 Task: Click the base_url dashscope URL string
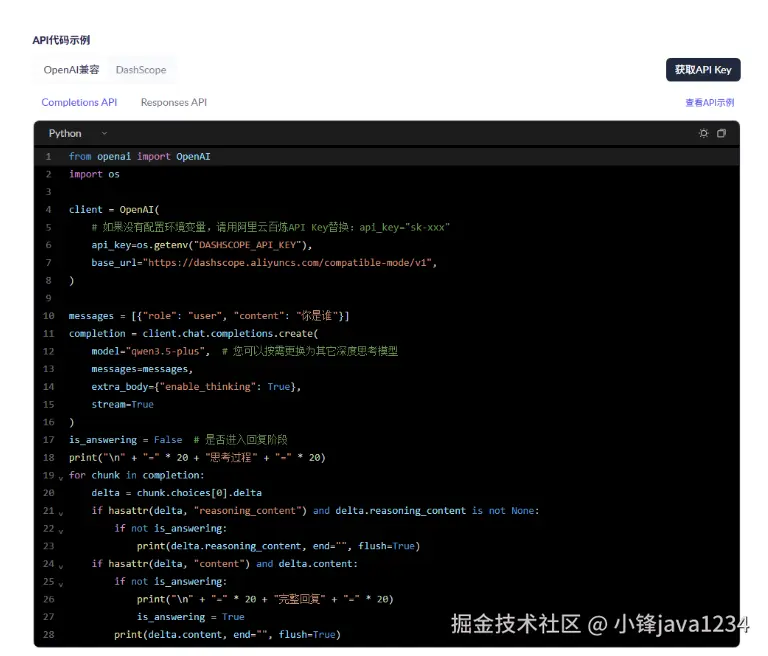(287, 263)
